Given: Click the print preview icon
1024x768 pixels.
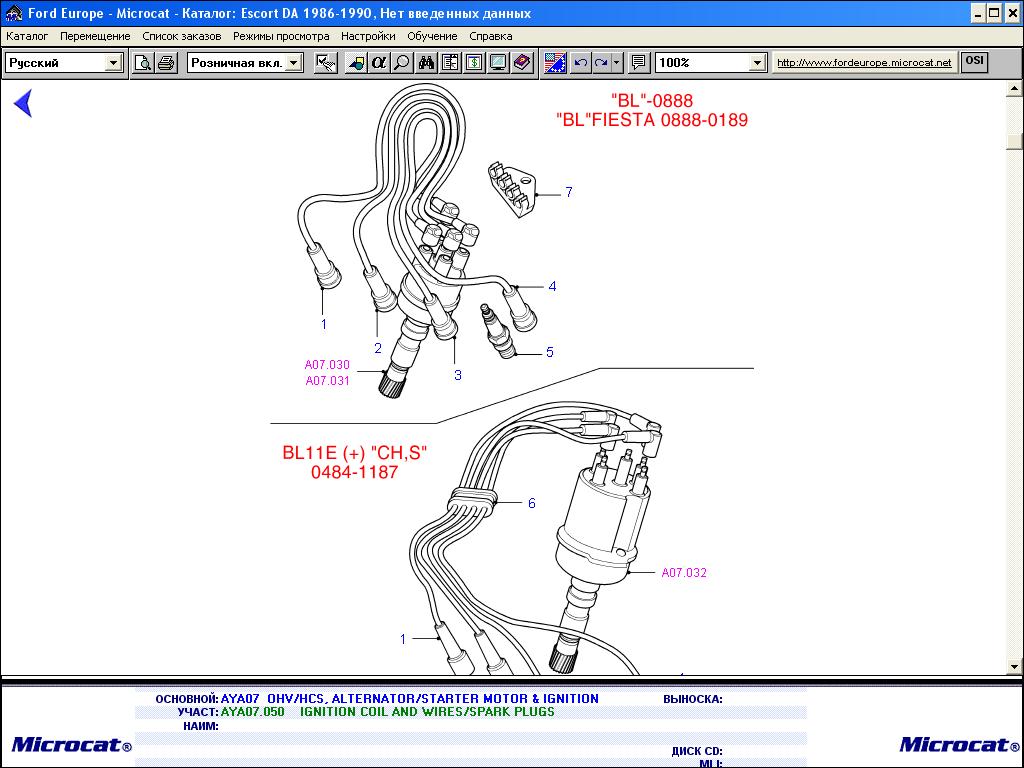Looking at the screenshot, I should click(x=143, y=63).
